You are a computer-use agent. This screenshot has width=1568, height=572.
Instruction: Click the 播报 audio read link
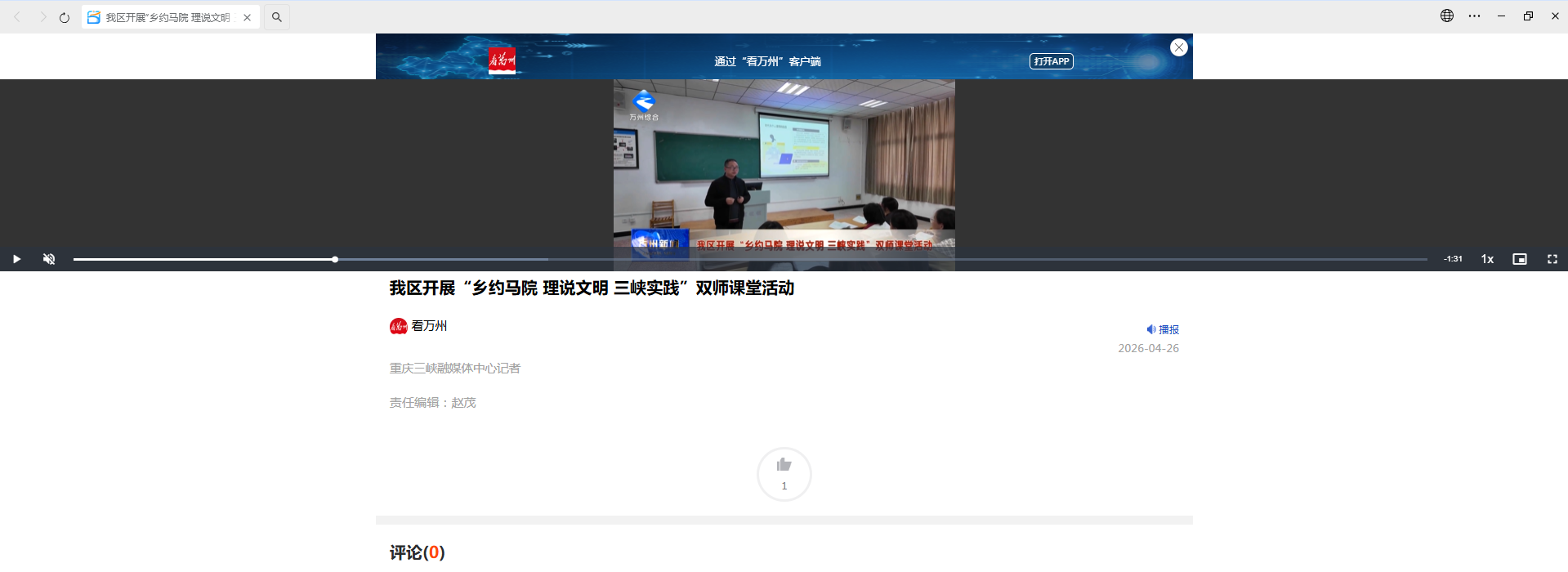1163,329
